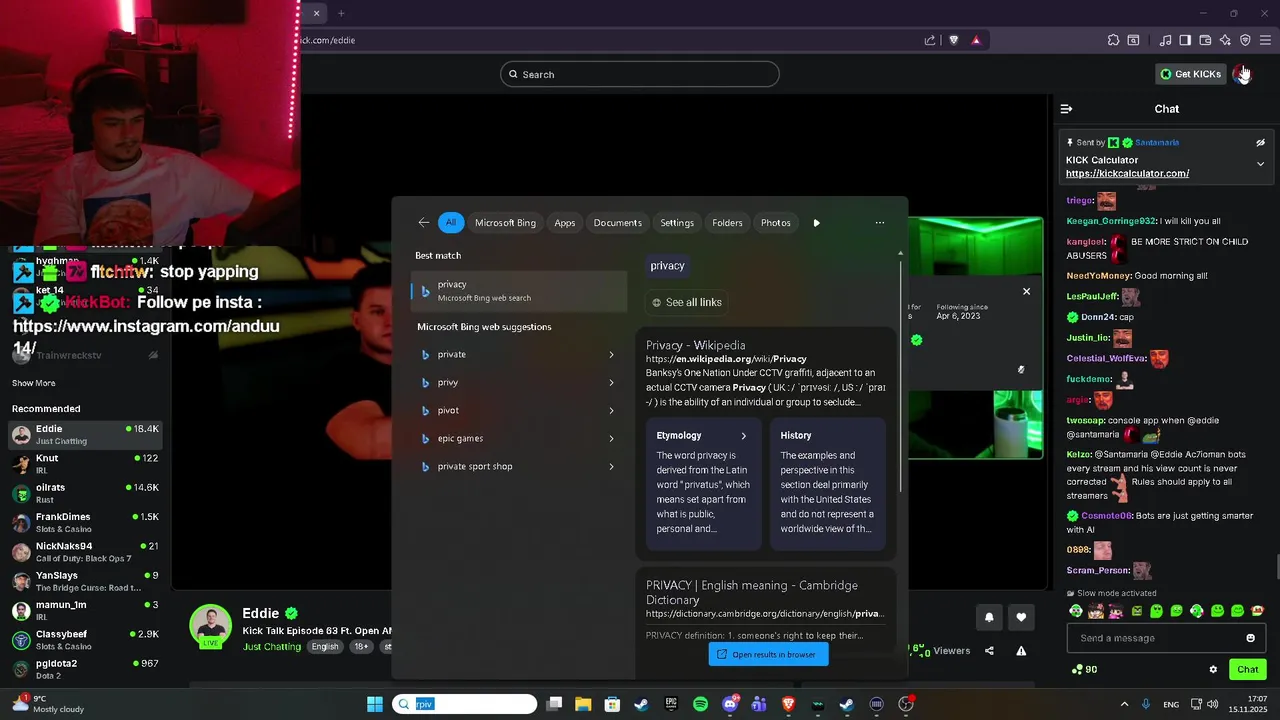
Task: Expand the private web suggestion
Action: tap(611, 354)
